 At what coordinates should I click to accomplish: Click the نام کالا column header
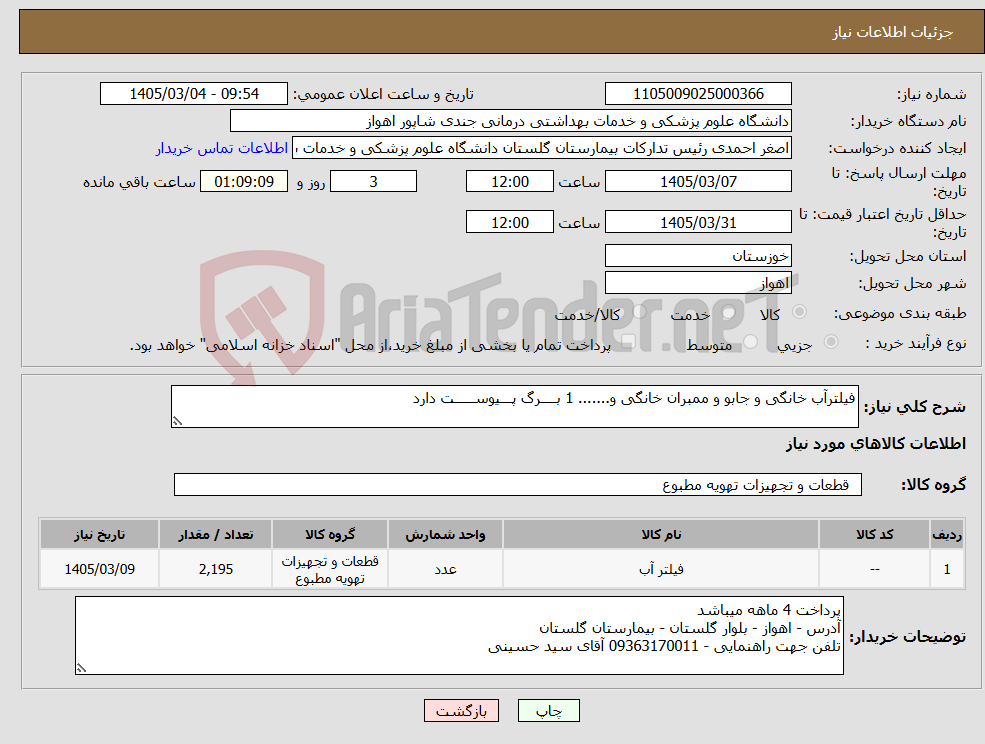click(x=661, y=534)
